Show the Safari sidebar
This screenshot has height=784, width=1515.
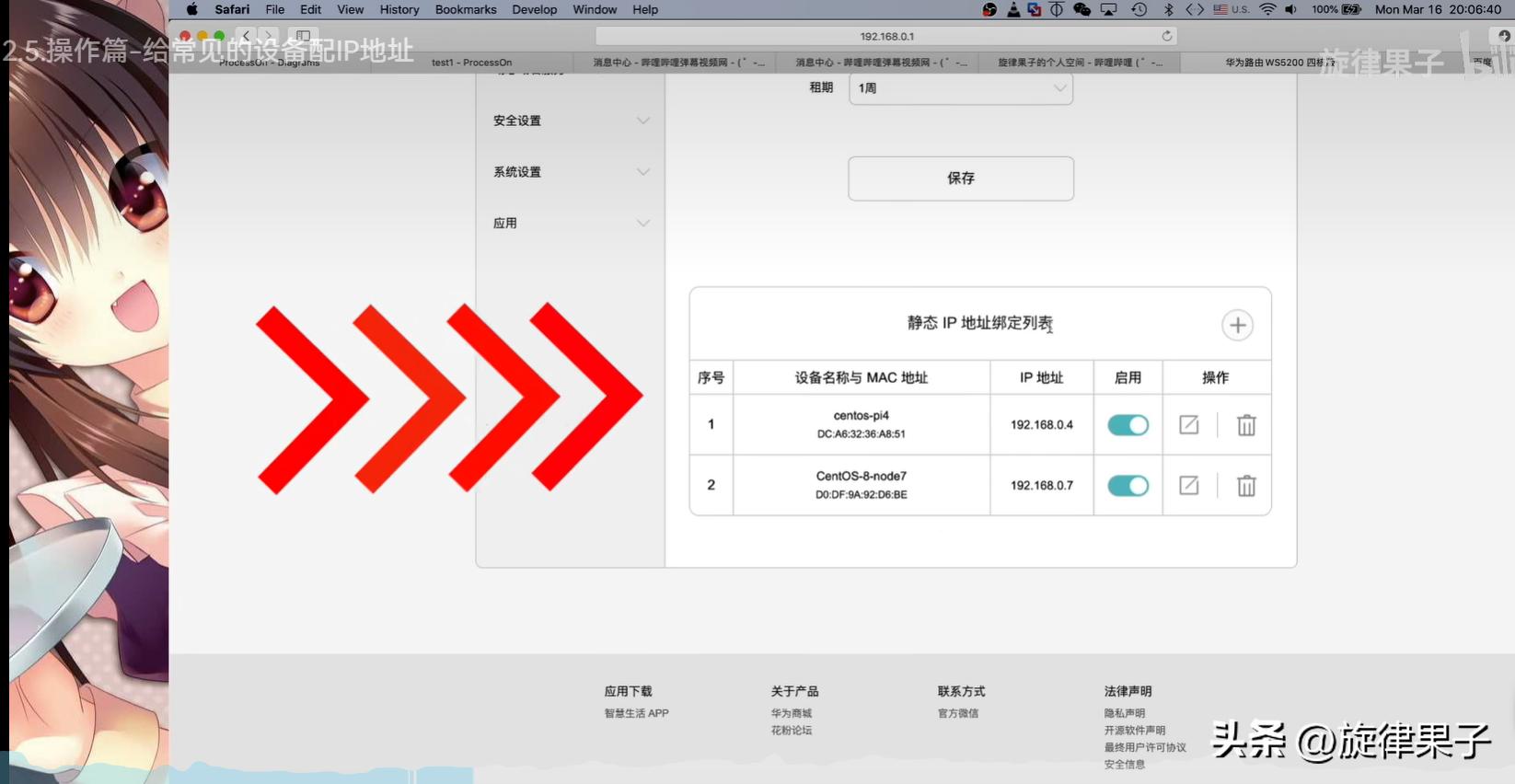[x=303, y=36]
